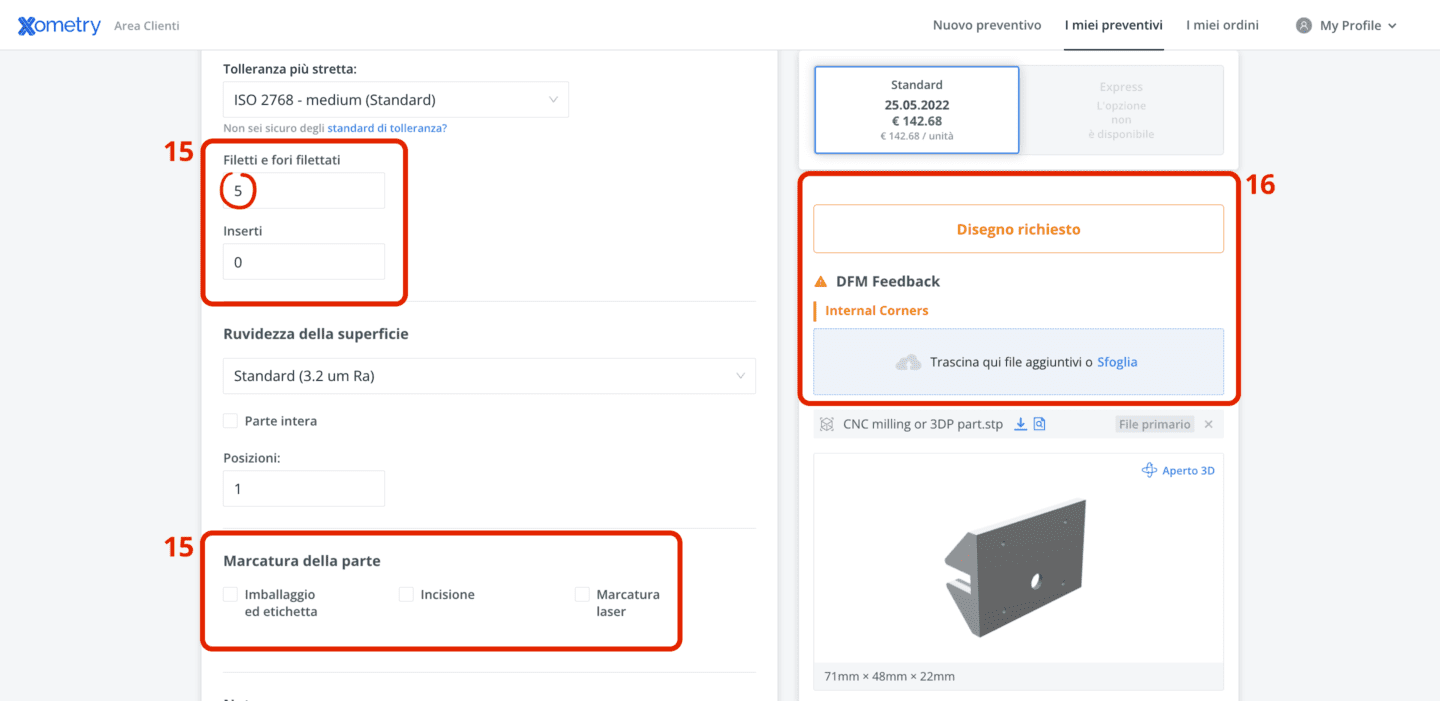Click the € 142.68 price text
Viewport: 1440px width, 701px height.
pyautogui.click(x=916, y=121)
